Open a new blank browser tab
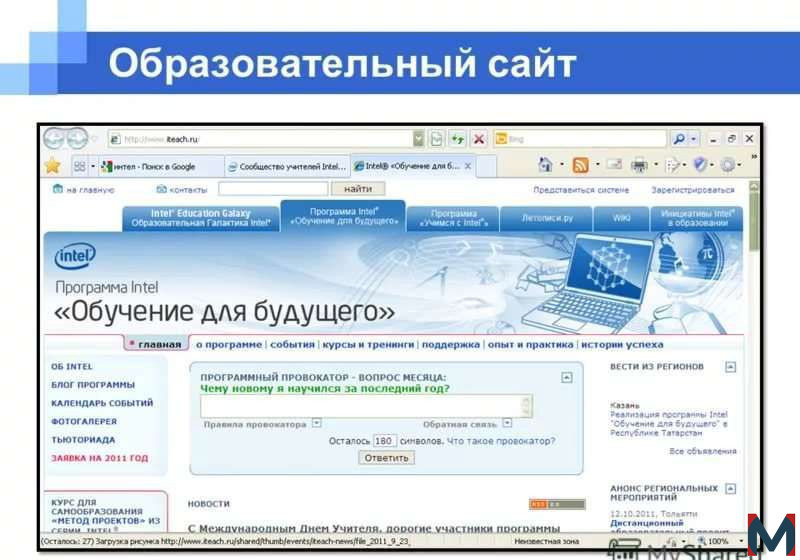Screen dimensions: 800x560 (487, 166)
